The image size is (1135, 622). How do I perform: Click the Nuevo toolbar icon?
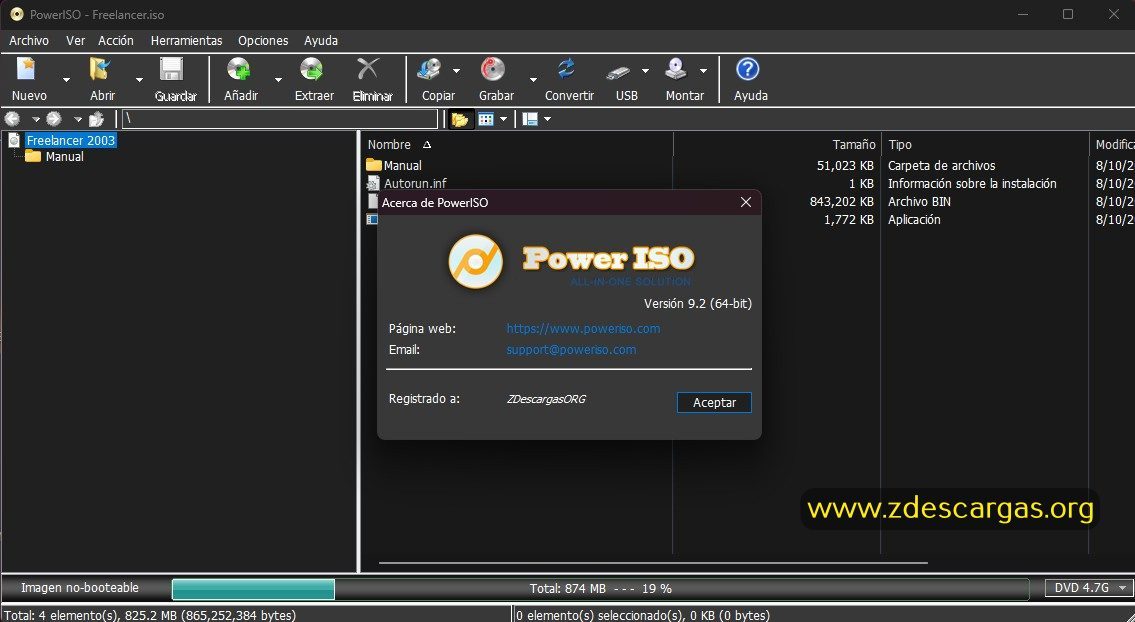coord(26,70)
